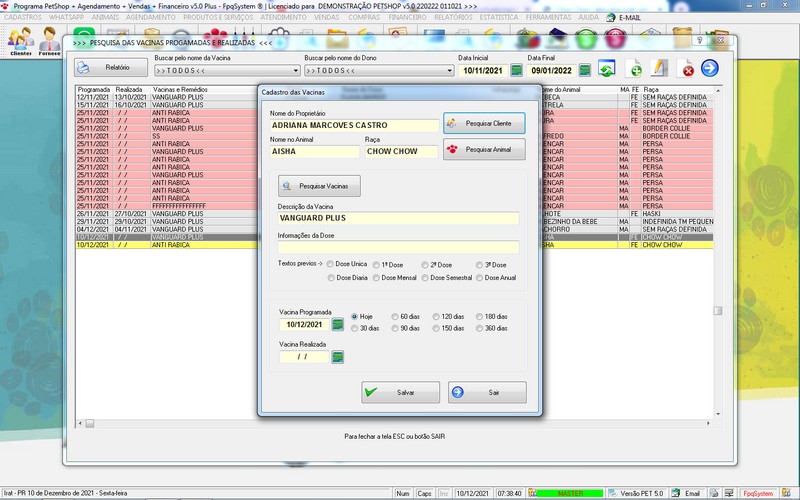800x500 pixels.
Task: Click Pesquisar Animal button
Action: (x=484, y=149)
